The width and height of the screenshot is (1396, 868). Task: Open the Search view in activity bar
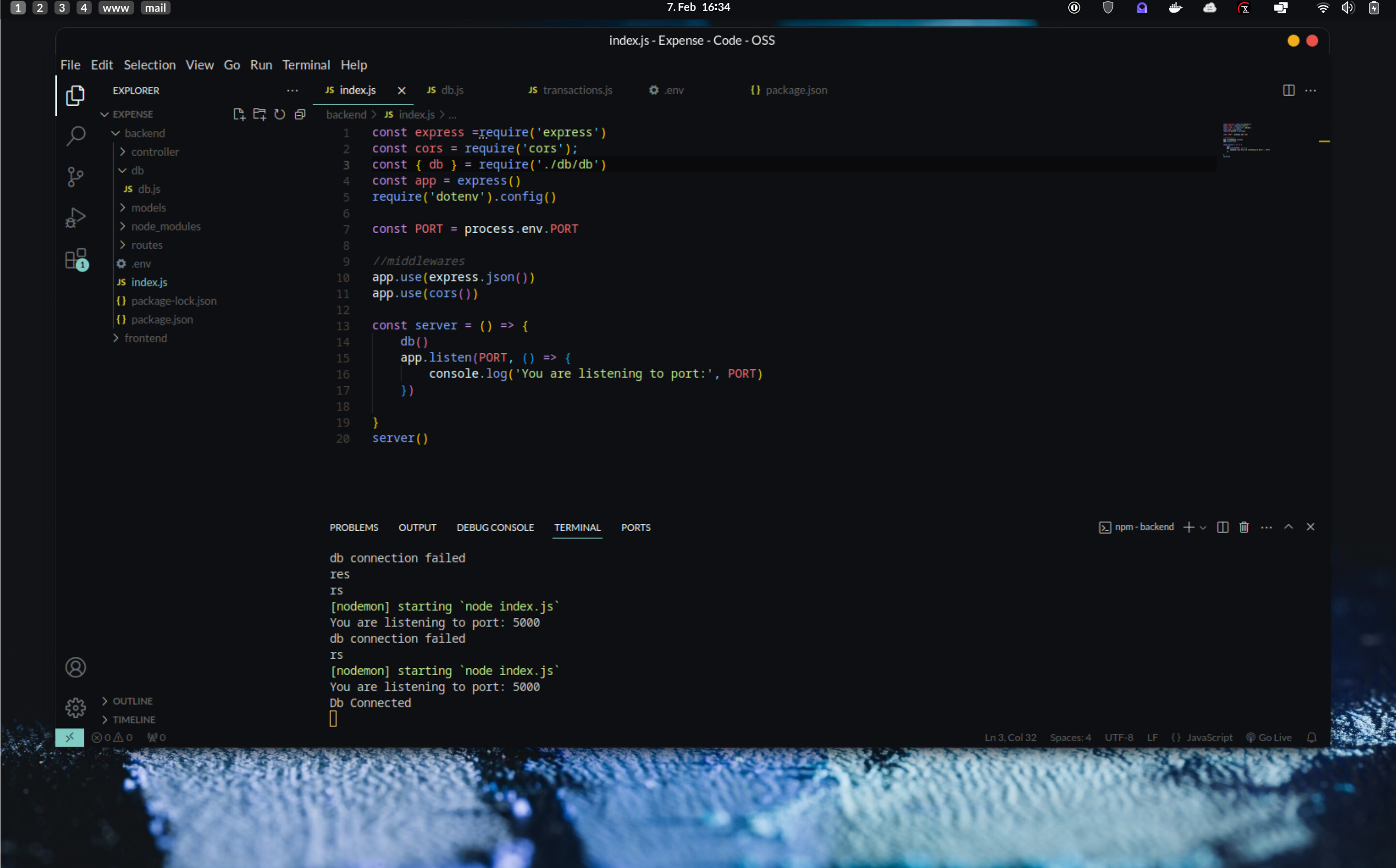point(75,136)
